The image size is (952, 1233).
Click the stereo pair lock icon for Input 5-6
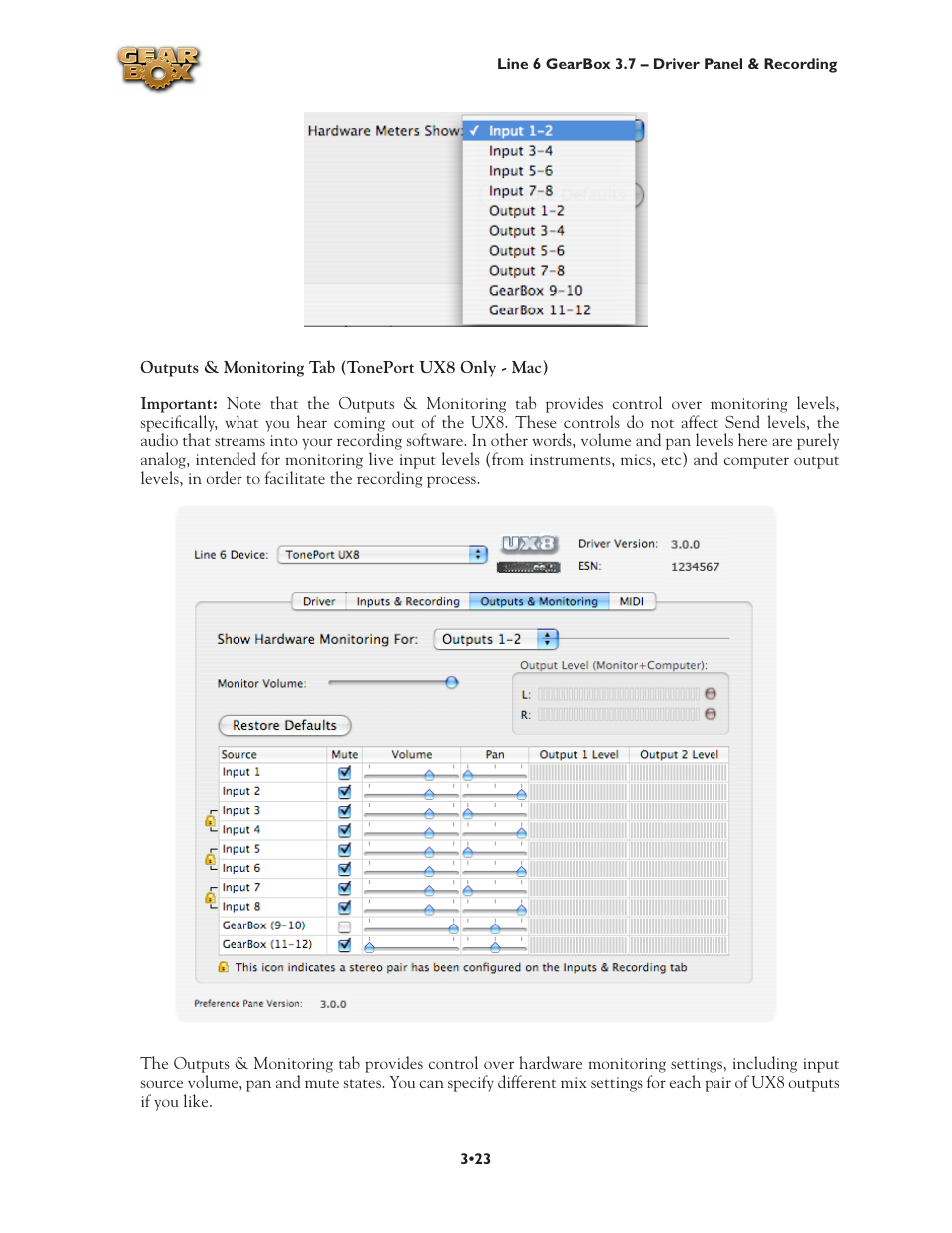tap(210, 859)
